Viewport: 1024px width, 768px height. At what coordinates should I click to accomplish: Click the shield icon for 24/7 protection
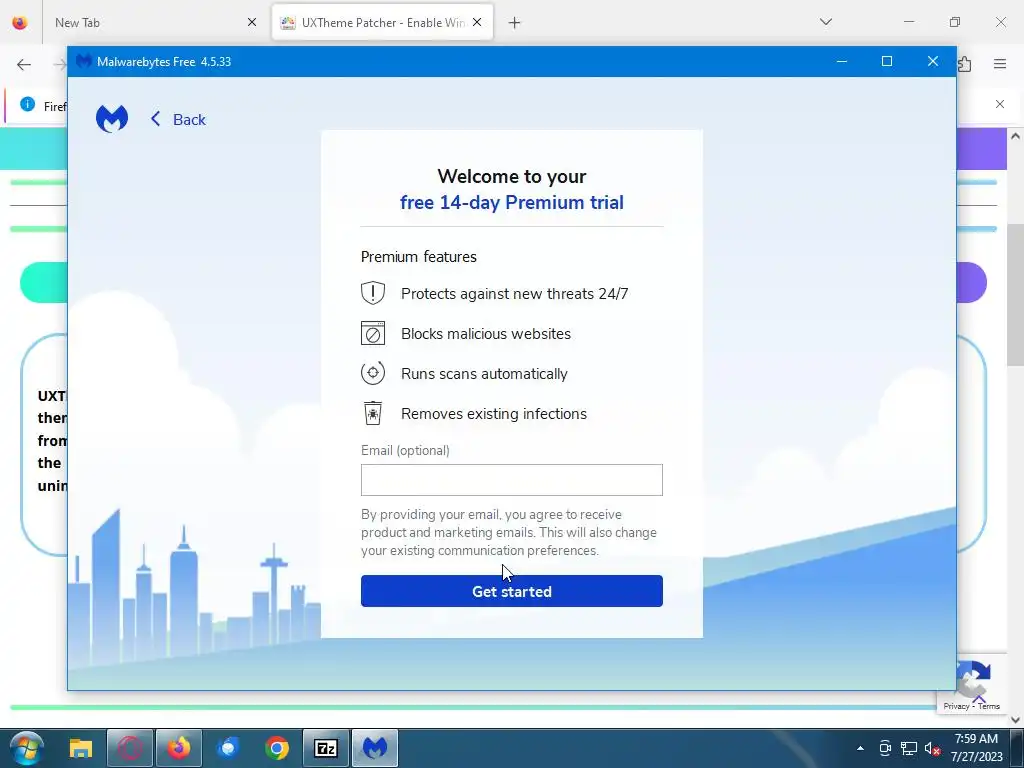[373, 293]
